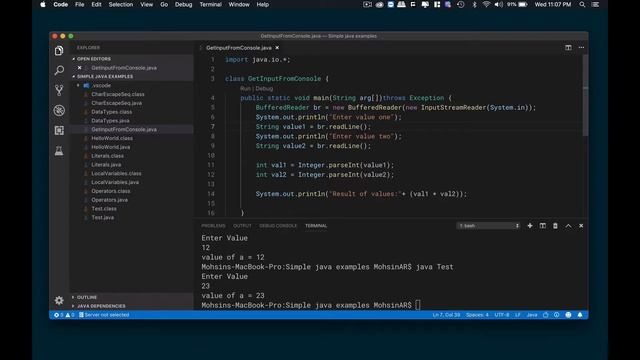
Task: Open the Source Control view
Action: (x=59, y=90)
